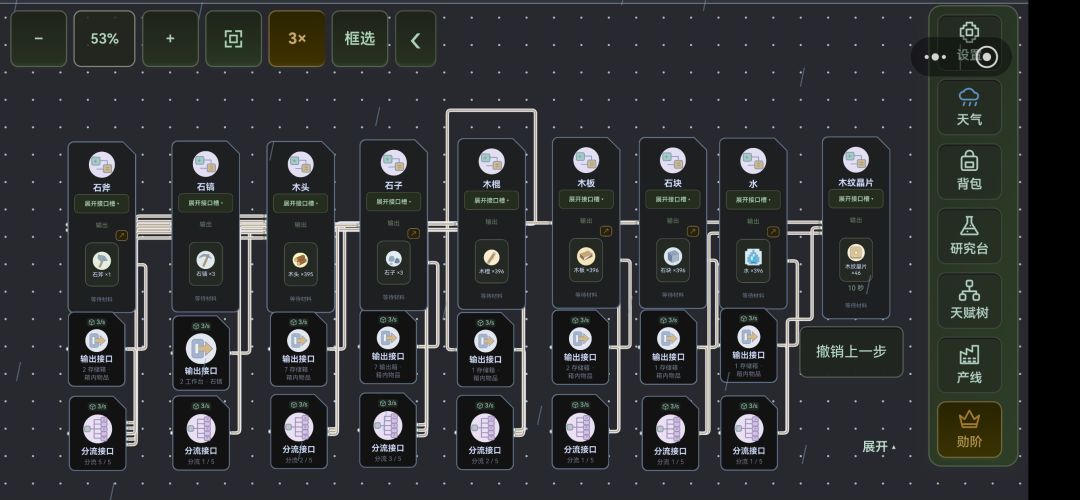
Task: Click the plus zoom-in button
Action: pos(170,39)
